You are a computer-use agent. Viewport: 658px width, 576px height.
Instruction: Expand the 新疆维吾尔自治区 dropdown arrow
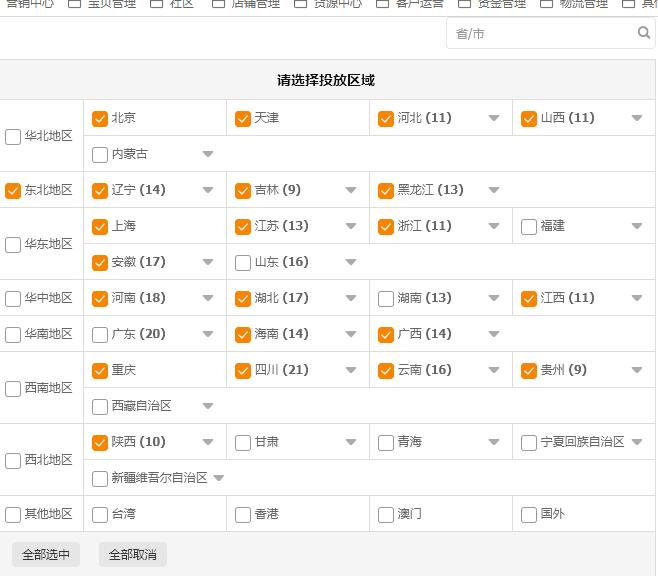pyautogui.click(x=219, y=478)
